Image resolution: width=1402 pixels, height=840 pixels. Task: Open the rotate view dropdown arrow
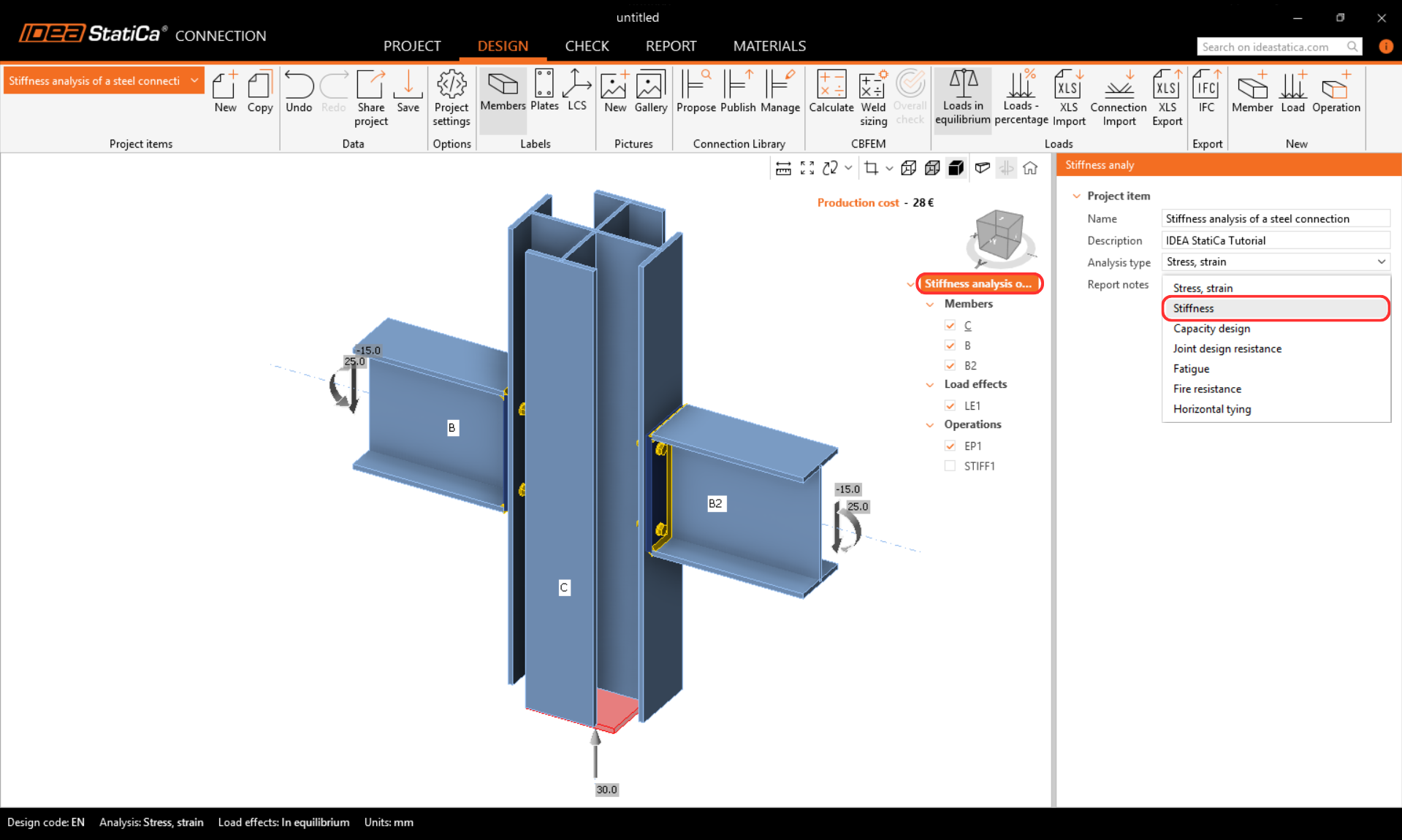(848, 168)
